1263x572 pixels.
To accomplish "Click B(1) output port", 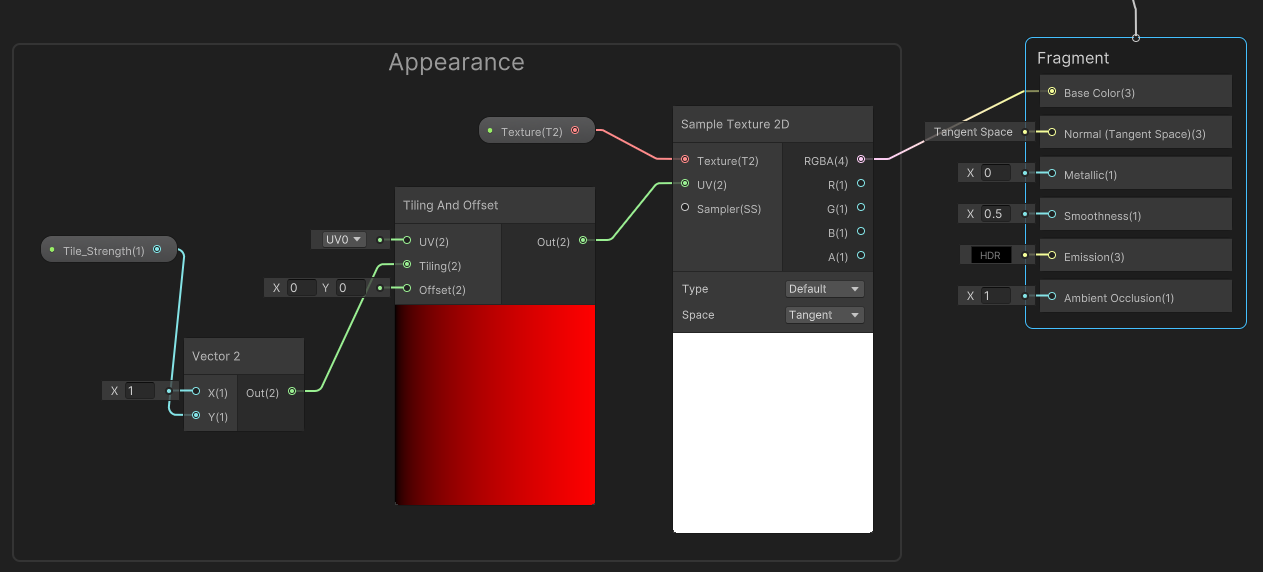I will pyautogui.click(x=861, y=232).
